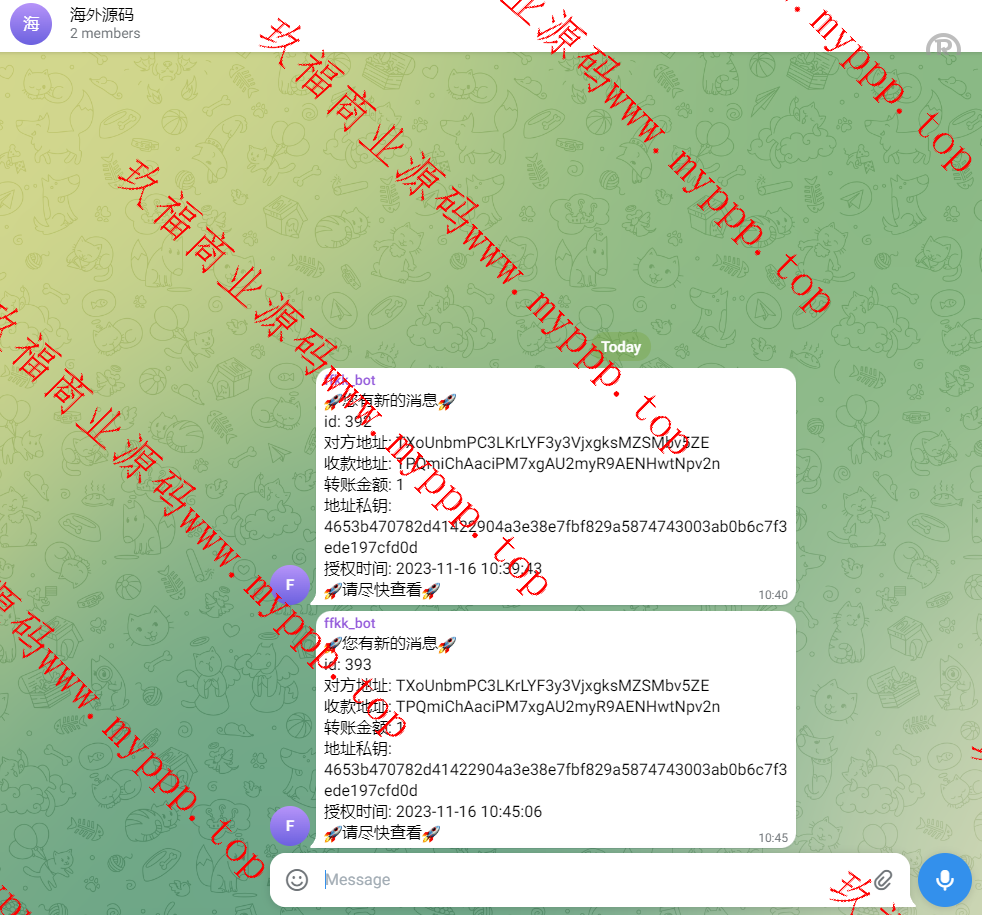Open the emoji picker in message box
Image resolution: width=982 pixels, height=915 pixels.
(297, 880)
